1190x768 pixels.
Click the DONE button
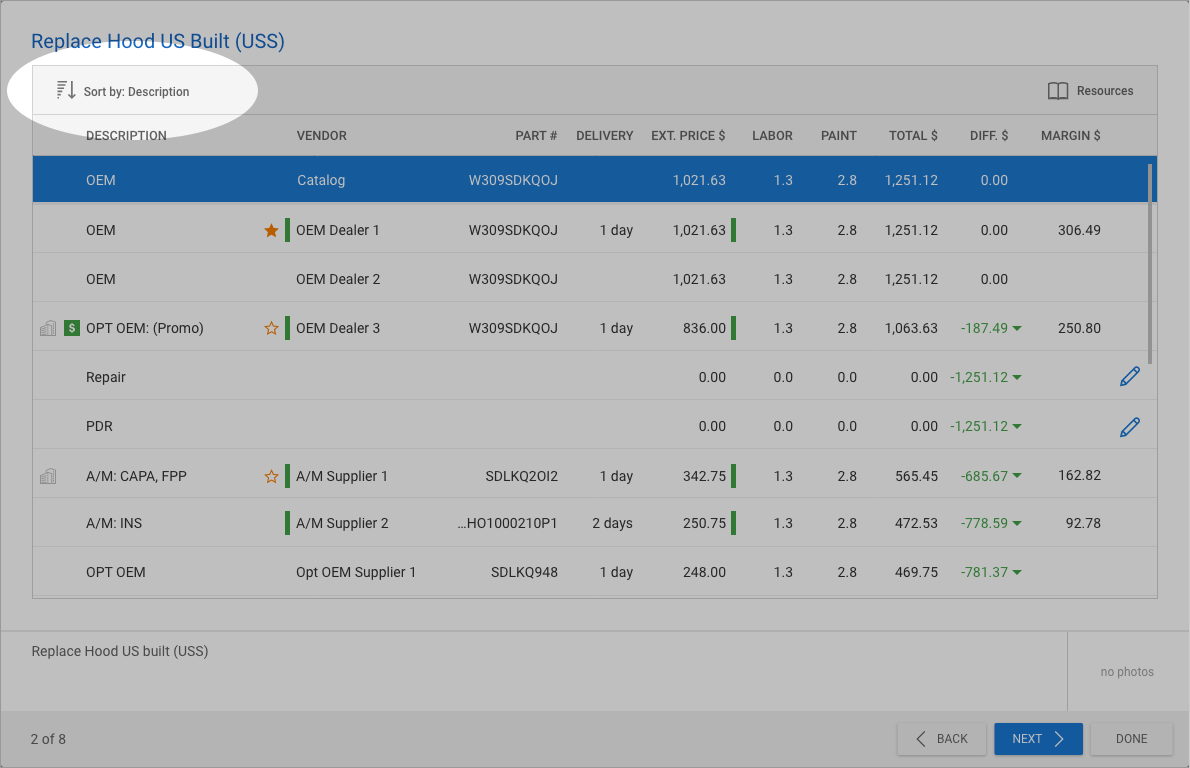pyautogui.click(x=1131, y=739)
